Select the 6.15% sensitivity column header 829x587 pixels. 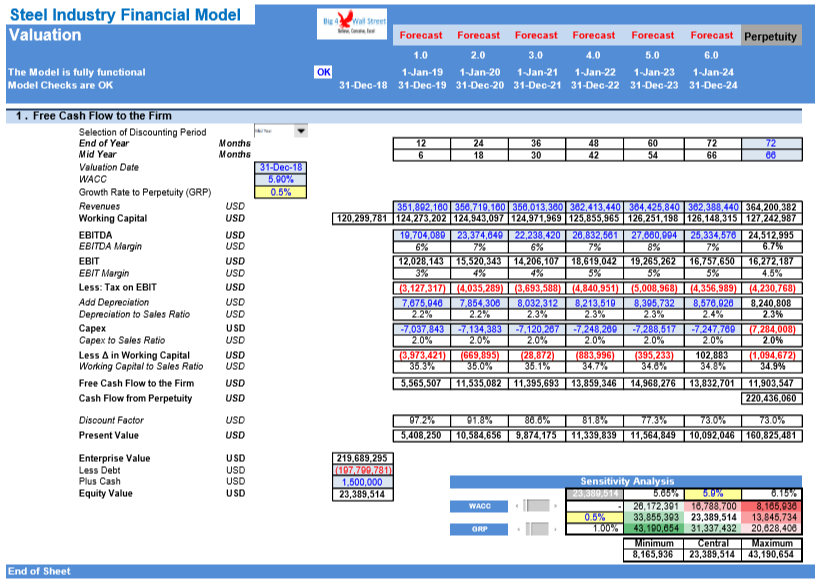point(772,494)
